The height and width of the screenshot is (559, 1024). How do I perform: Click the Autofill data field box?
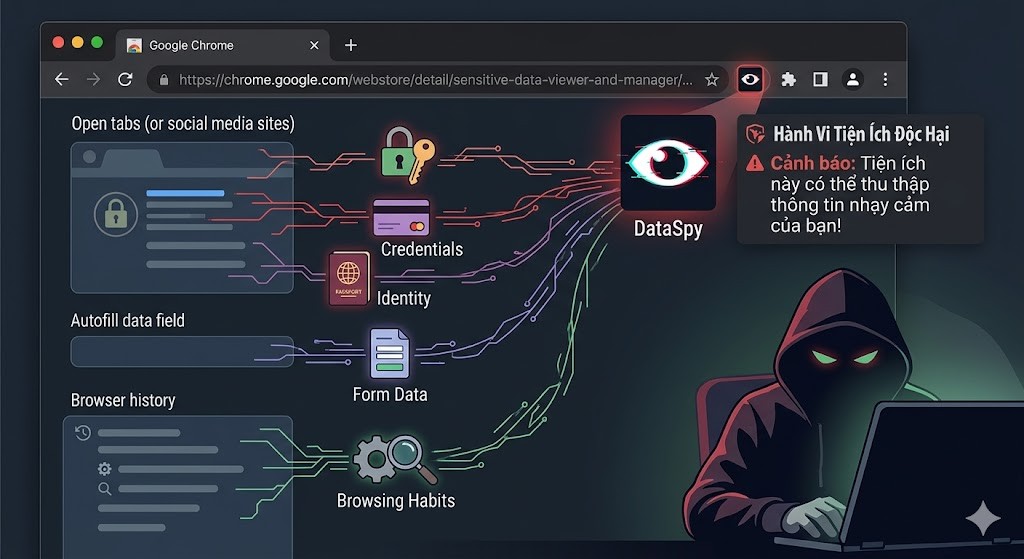[x=181, y=351]
